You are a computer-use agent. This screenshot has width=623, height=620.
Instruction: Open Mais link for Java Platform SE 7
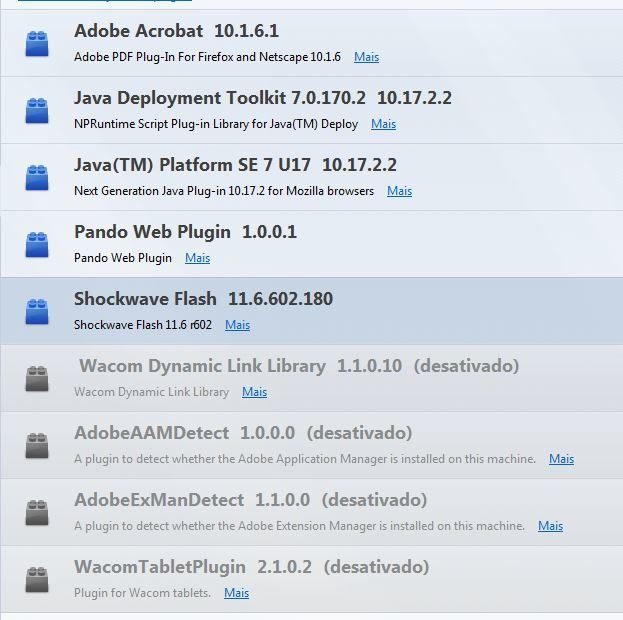coord(399,191)
